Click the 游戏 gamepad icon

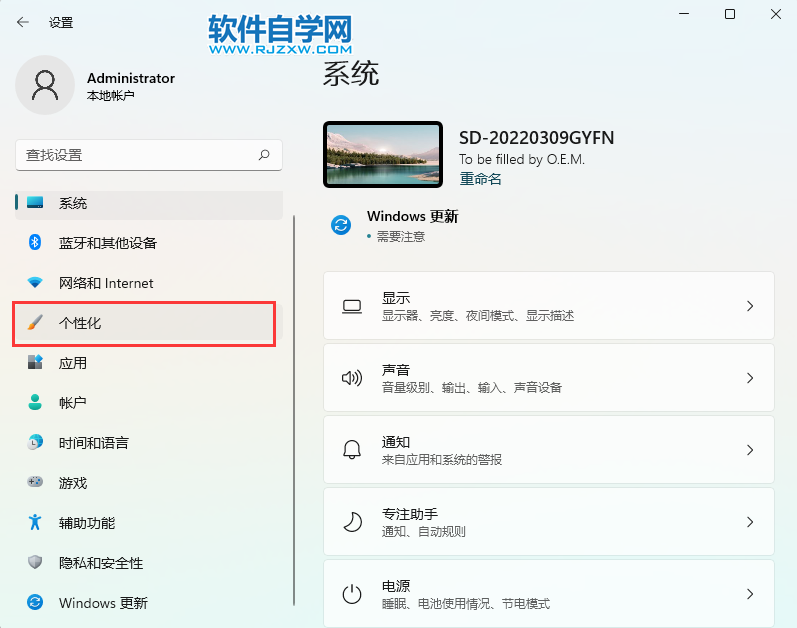click(x=35, y=483)
